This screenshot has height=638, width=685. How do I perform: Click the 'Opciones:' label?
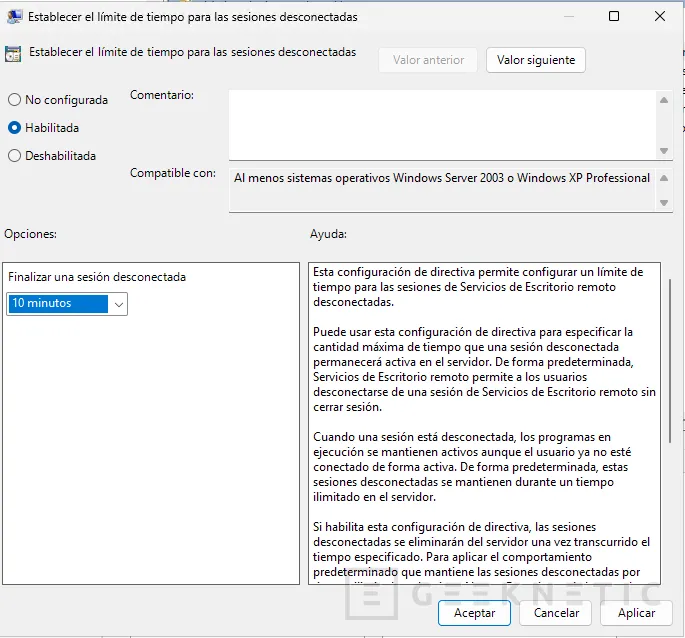[31, 234]
